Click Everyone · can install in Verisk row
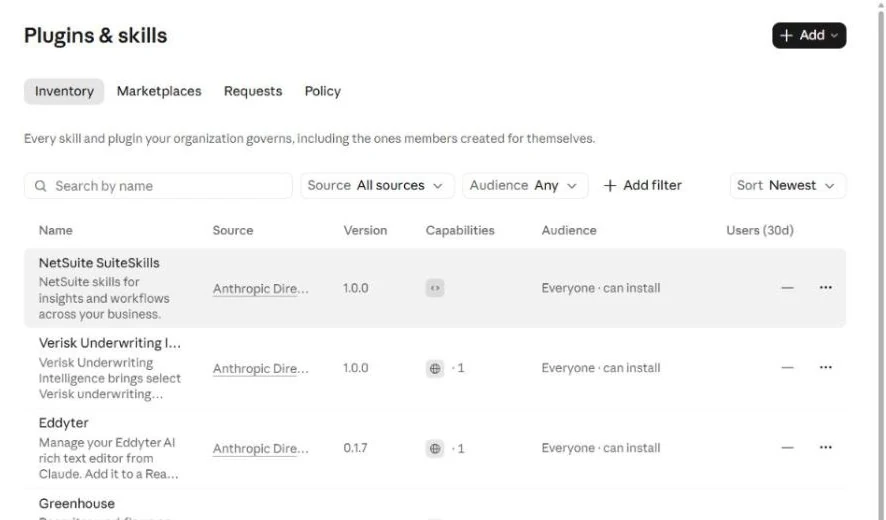The height and width of the screenshot is (520, 886). (x=601, y=368)
